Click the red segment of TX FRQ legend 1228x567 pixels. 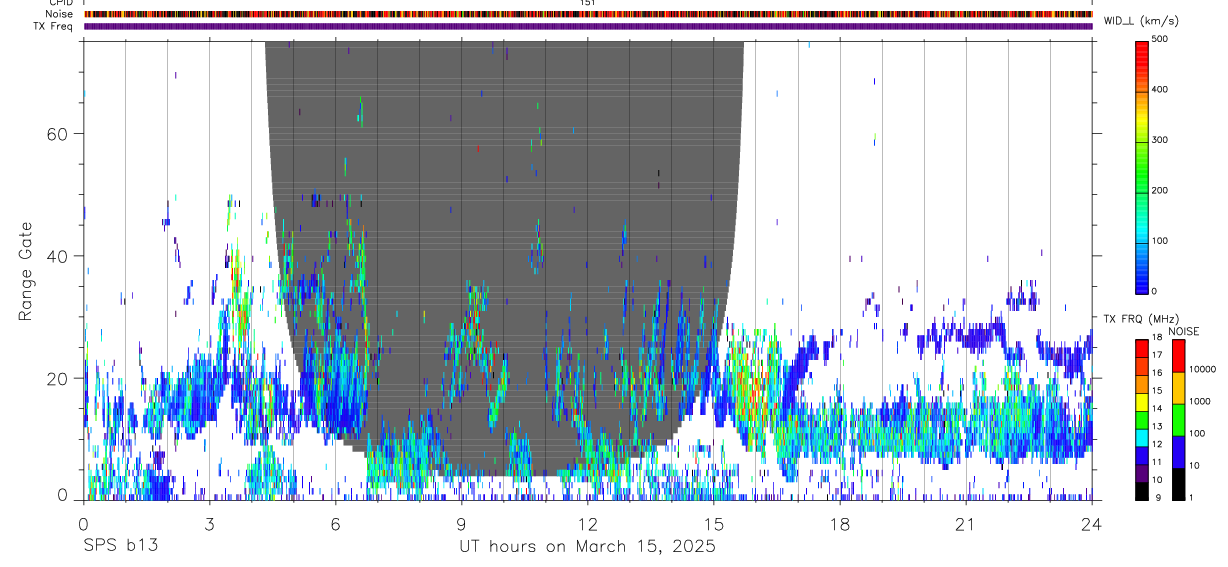point(1142,348)
